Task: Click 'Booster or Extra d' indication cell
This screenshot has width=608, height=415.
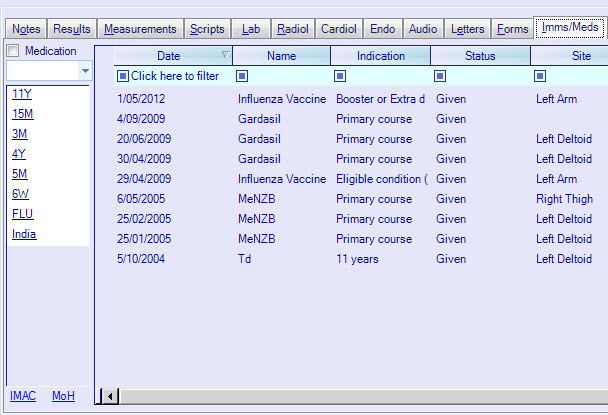Action: tap(380, 99)
